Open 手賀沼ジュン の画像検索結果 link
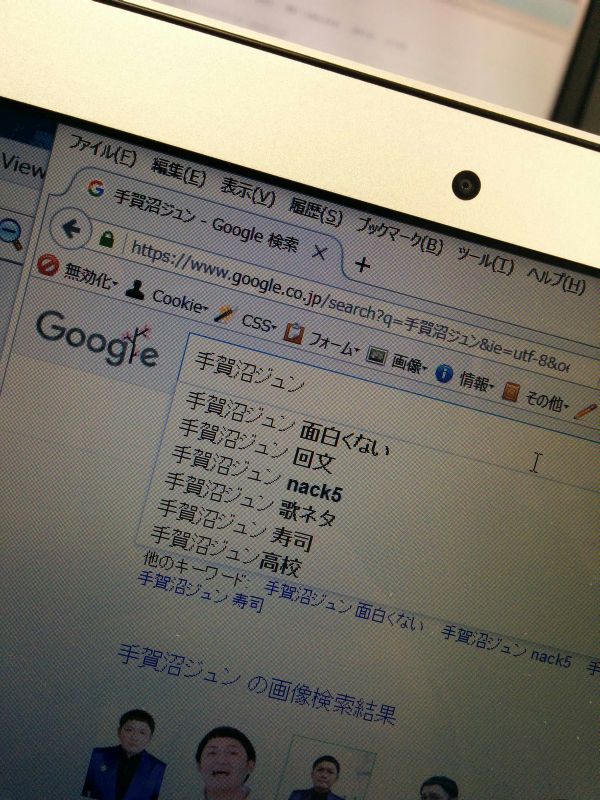This screenshot has width=600, height=800. 257,685
